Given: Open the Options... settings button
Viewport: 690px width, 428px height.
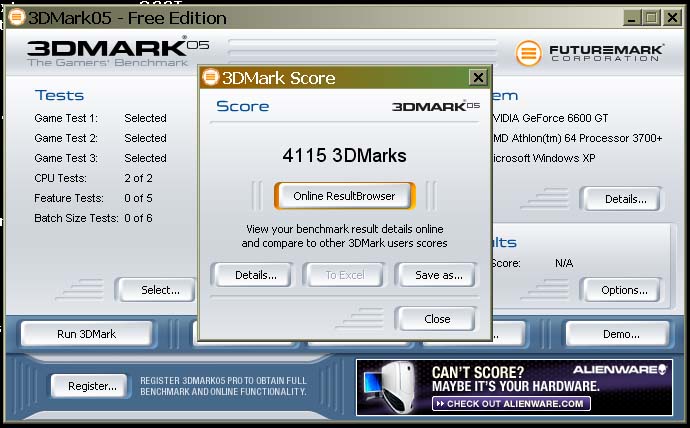Looking at the screenshot, I should pyautogui.click(x=624, y=290).
